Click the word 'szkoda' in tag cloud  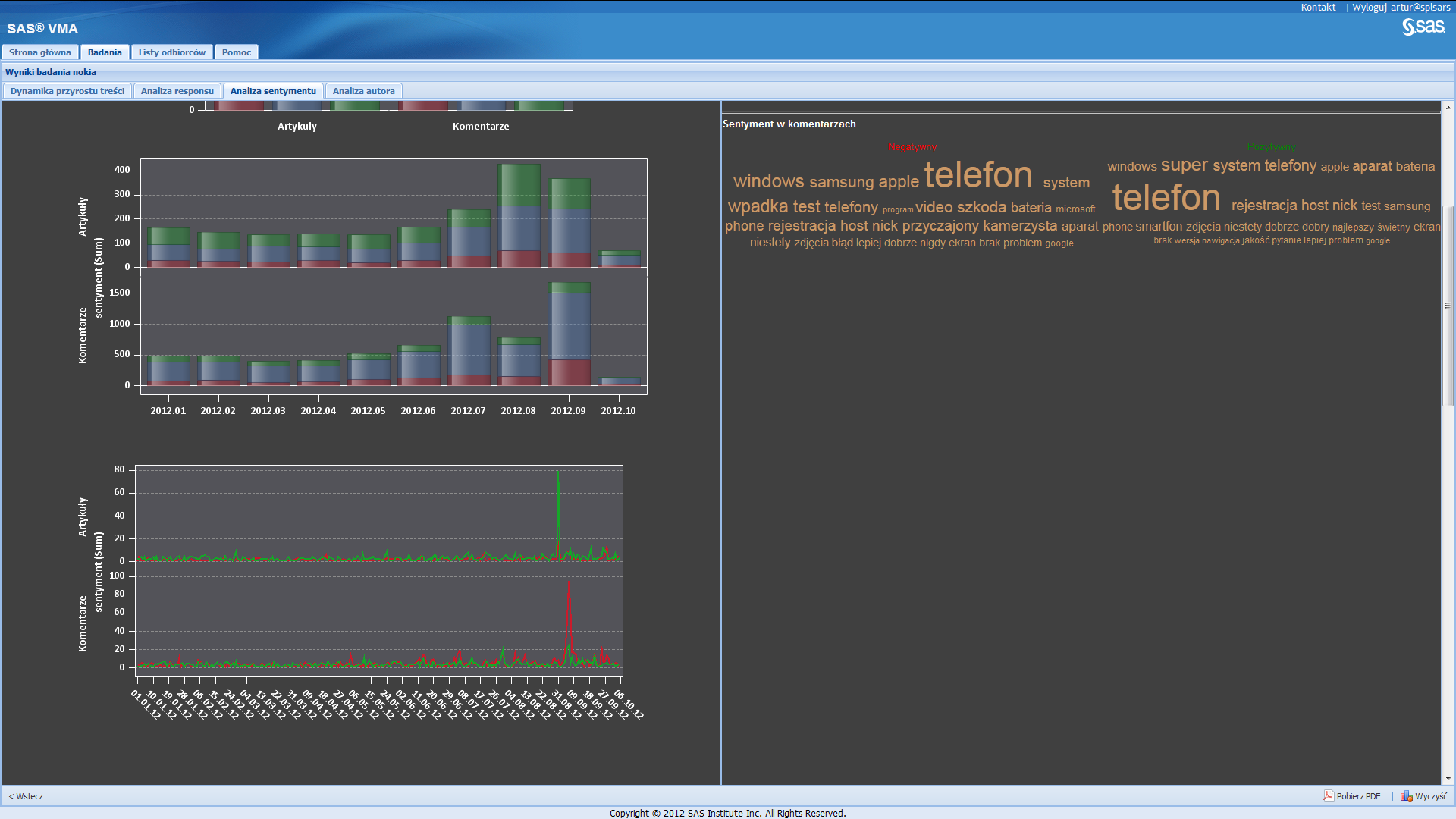pos(981,207)
